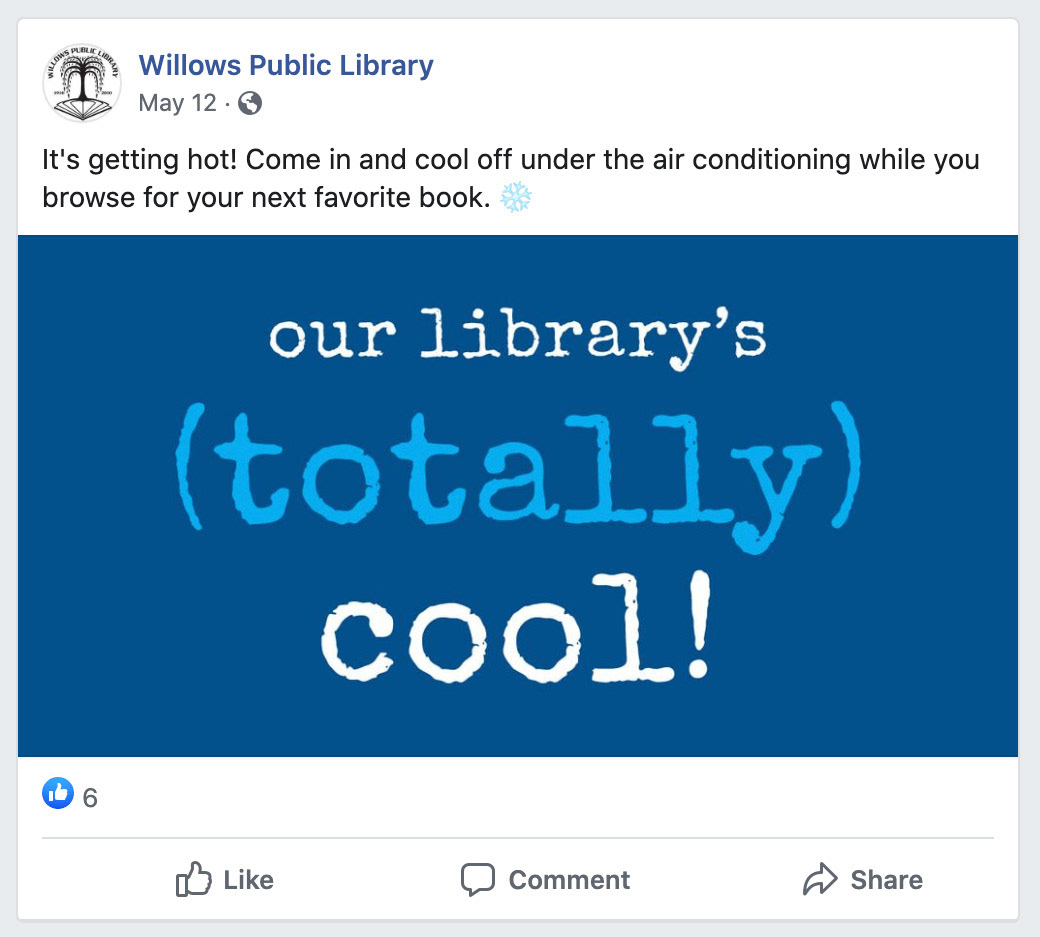
Task: Click the globe public audience icon
Action: click(x=250, y=103)
